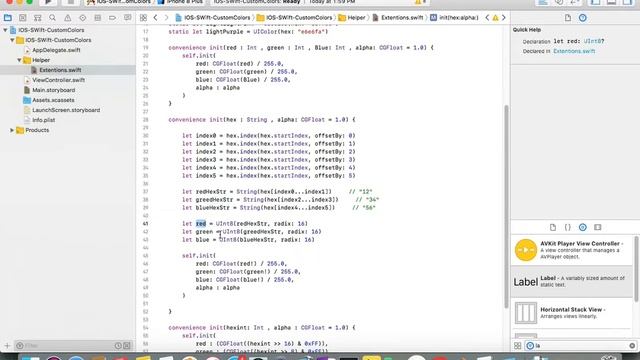Image resolution: width=640 pixels, height=360 pixels.
Task: Click the jump bar warning icon
Action: point(495,18)
